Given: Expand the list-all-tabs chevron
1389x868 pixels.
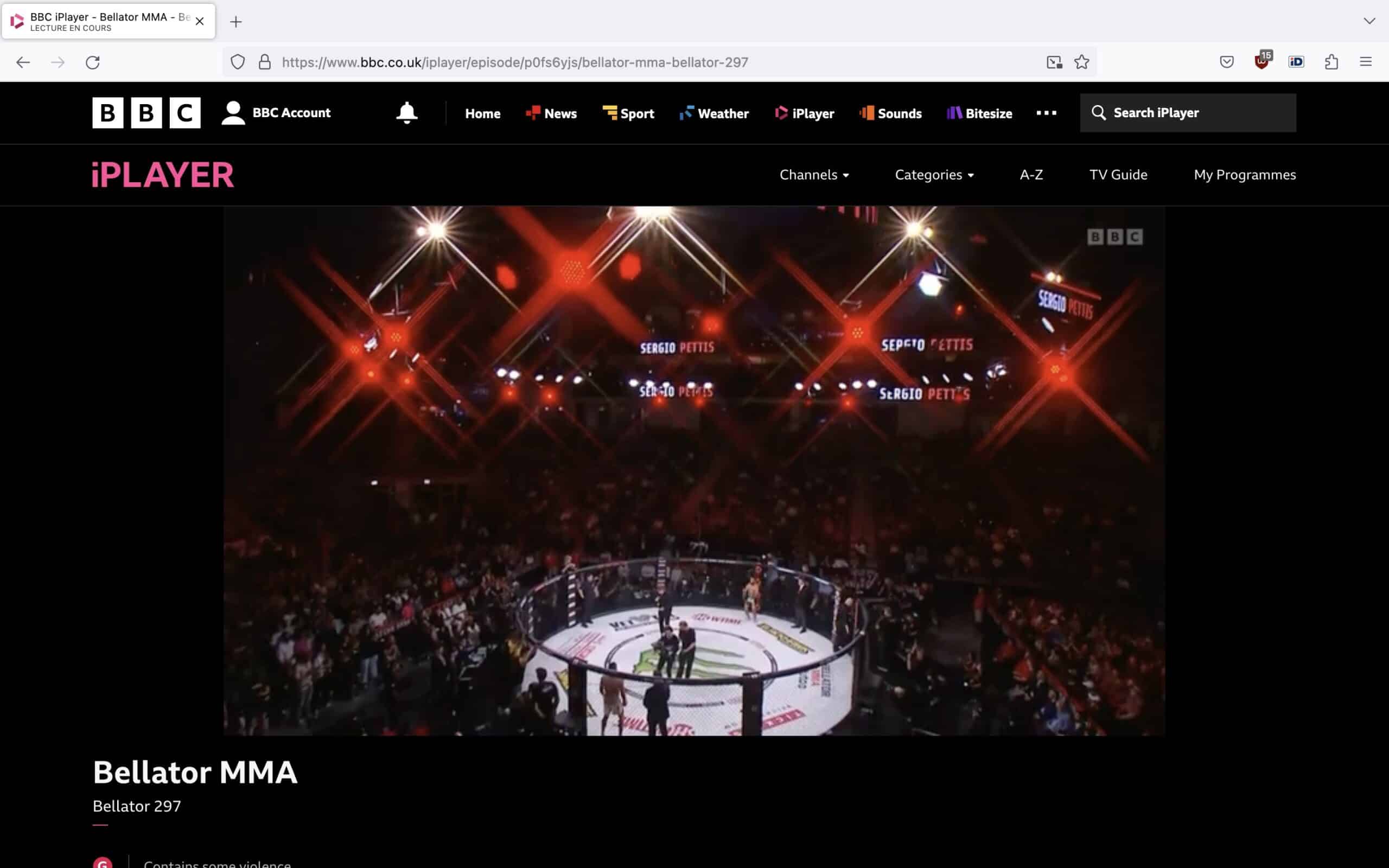Looking at the screenshot, I should click(x=1369, y=21).
